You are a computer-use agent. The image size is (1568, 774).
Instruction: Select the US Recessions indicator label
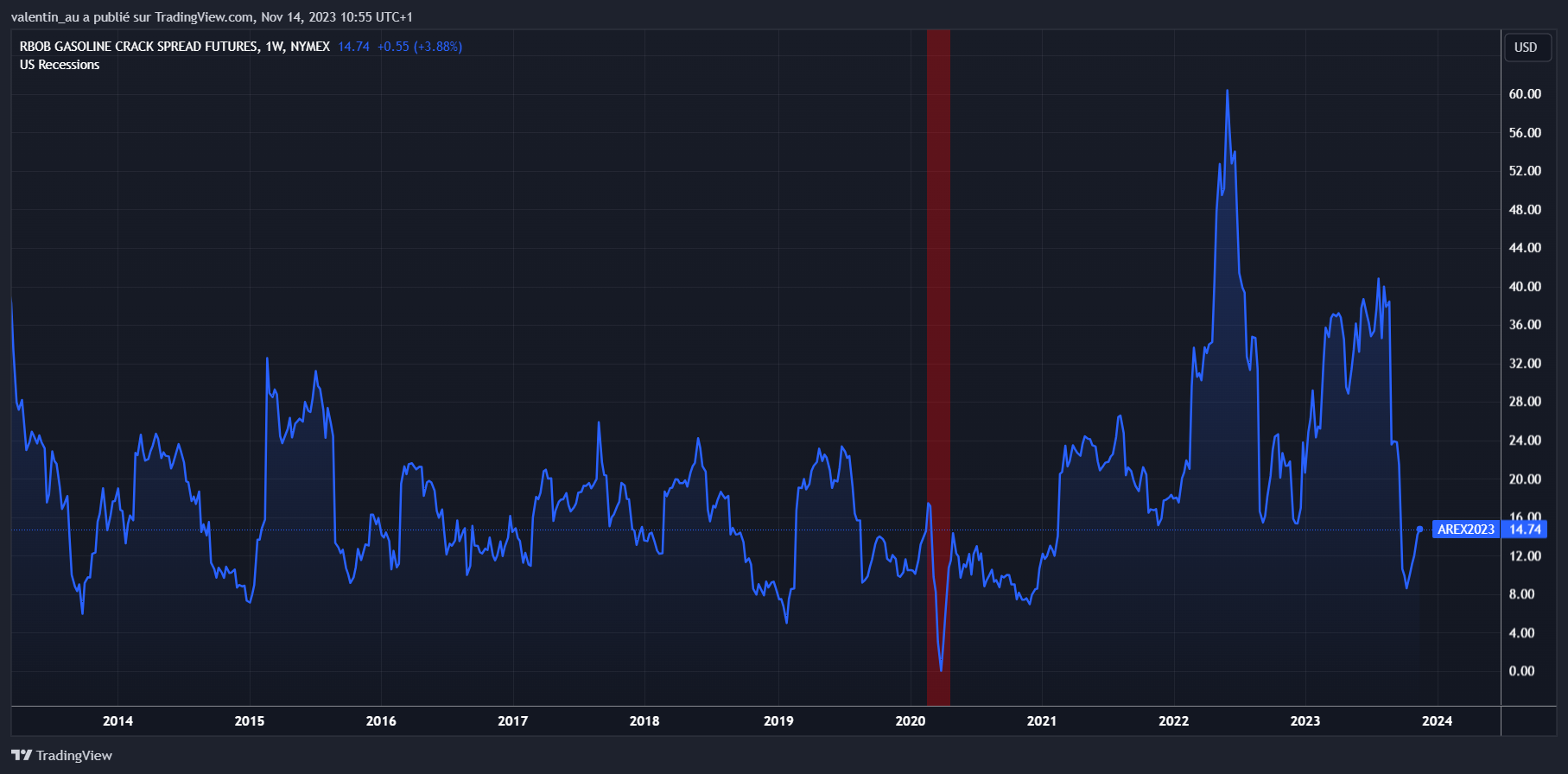[x=60, y=65]
